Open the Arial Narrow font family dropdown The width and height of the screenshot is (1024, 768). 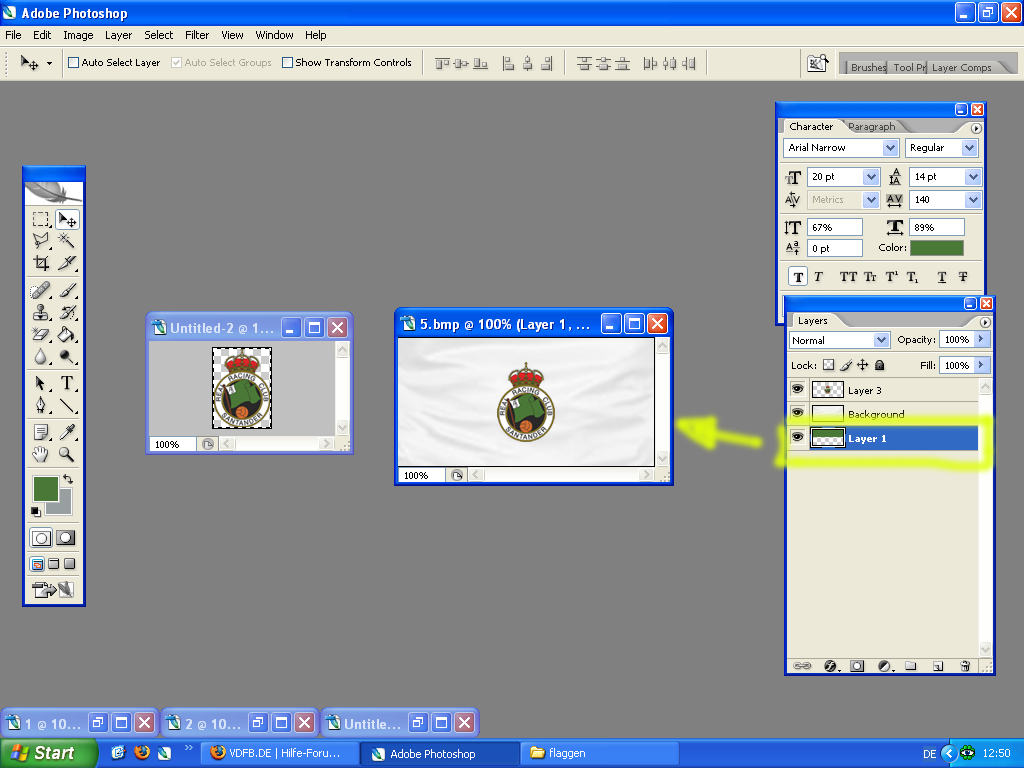[x=889, y=148]
